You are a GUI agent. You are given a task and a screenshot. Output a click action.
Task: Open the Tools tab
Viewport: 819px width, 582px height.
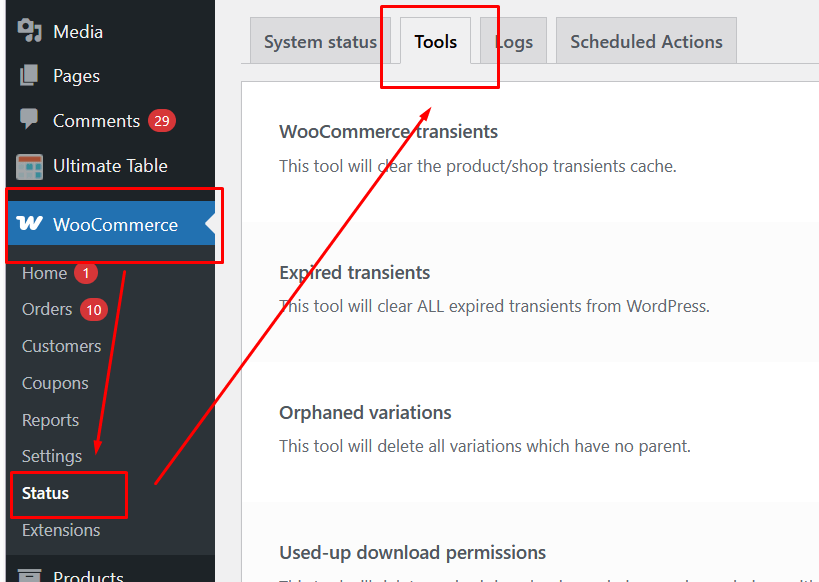tap(435, 41)
